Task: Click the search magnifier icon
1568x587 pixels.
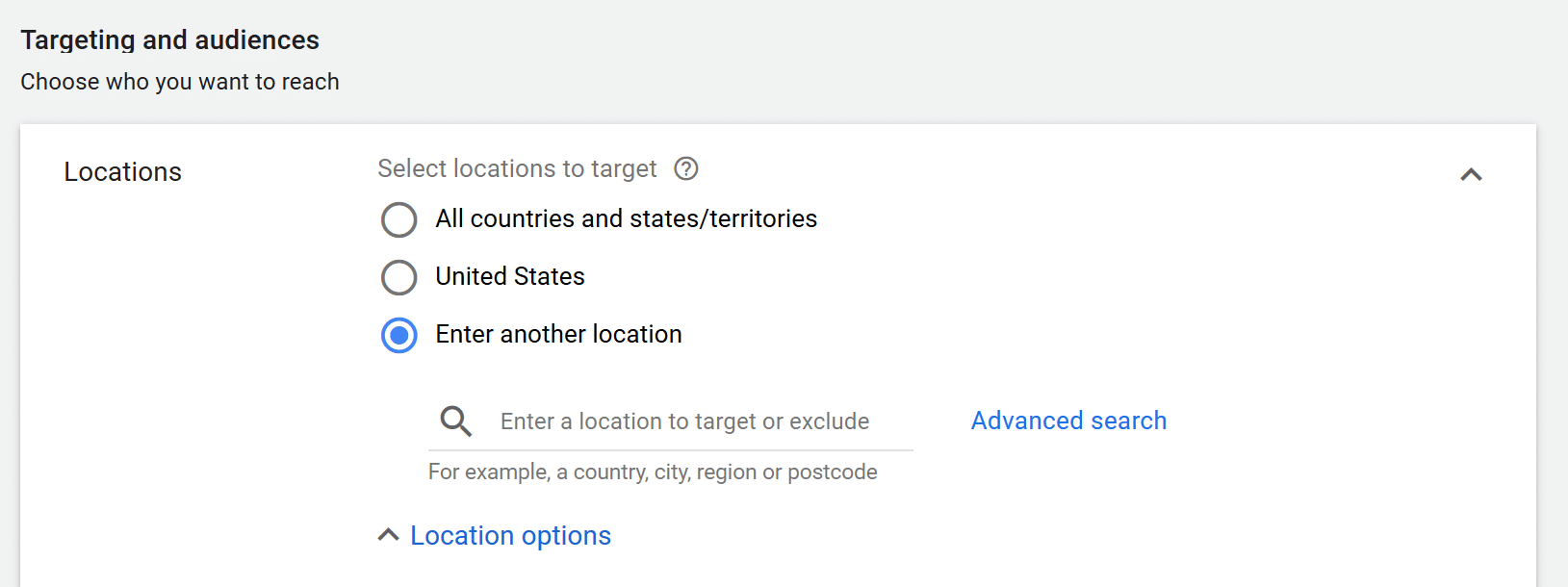Action: click(x=454, y=421)
